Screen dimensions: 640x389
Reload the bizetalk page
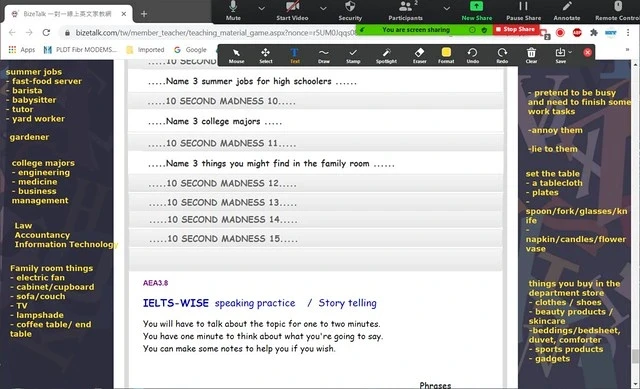[46, 33]
